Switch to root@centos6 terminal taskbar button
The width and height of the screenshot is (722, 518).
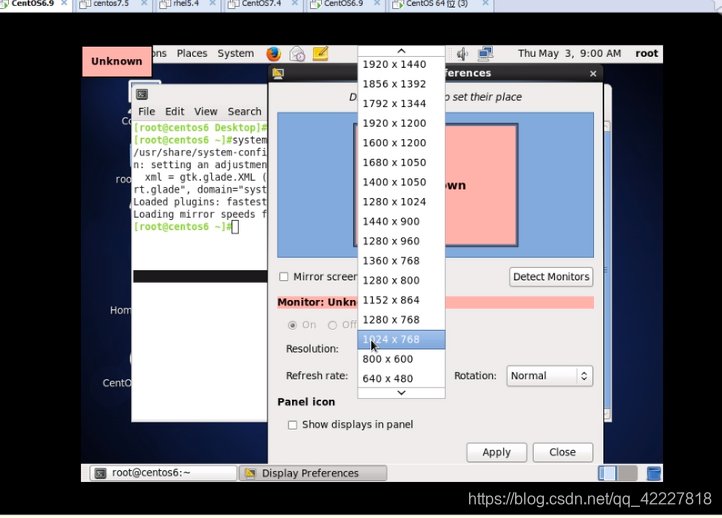pyautogui.click(x=163, y=473)
